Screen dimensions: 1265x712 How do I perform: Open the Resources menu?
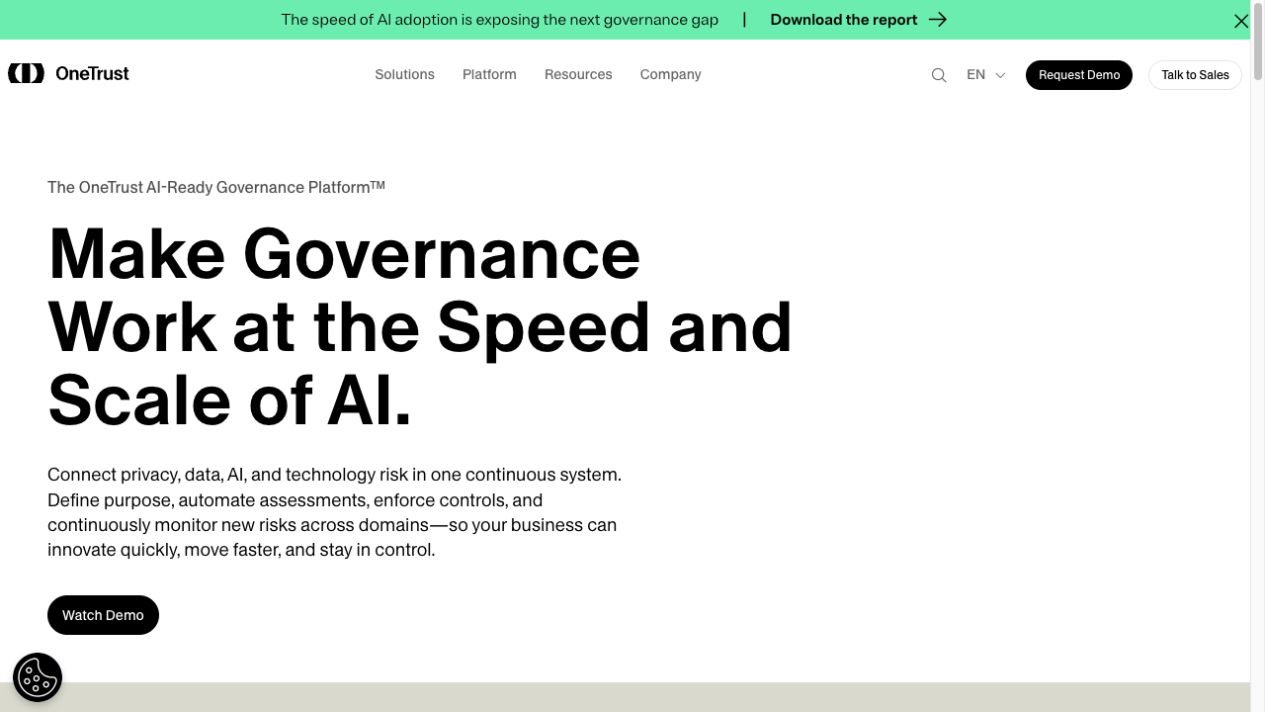click(x=578, y=74)
